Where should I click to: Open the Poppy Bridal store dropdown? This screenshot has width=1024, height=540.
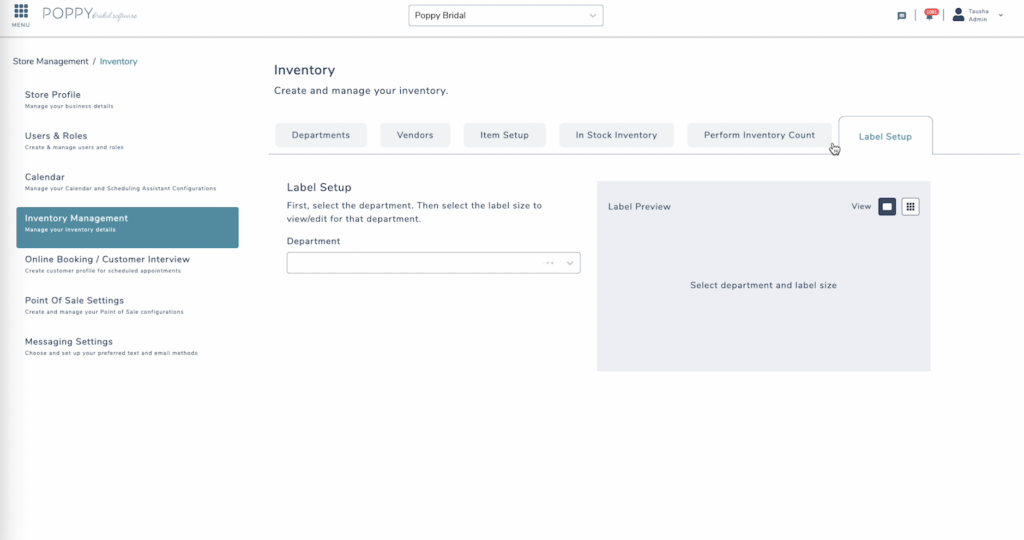point(506,16)
